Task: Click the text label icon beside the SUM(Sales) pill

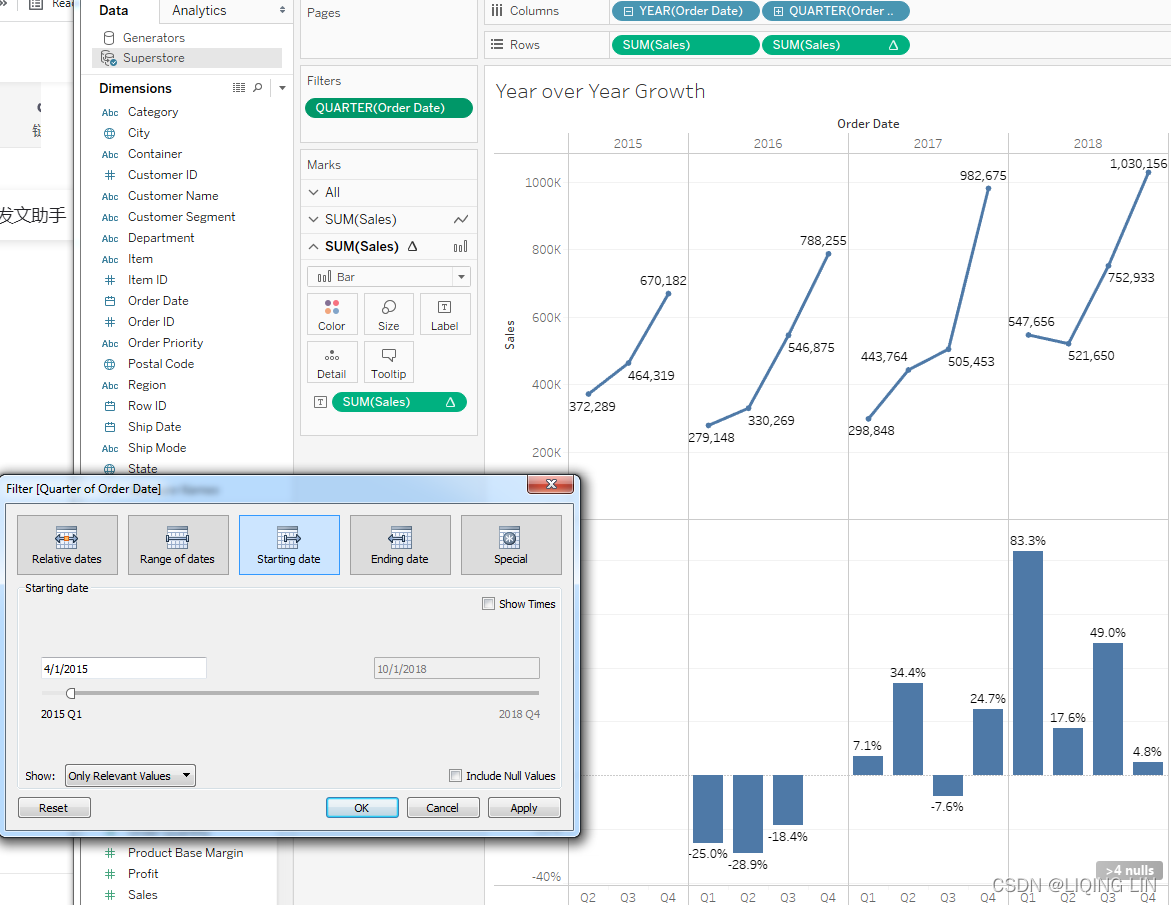Action: (x=320, y=402)
